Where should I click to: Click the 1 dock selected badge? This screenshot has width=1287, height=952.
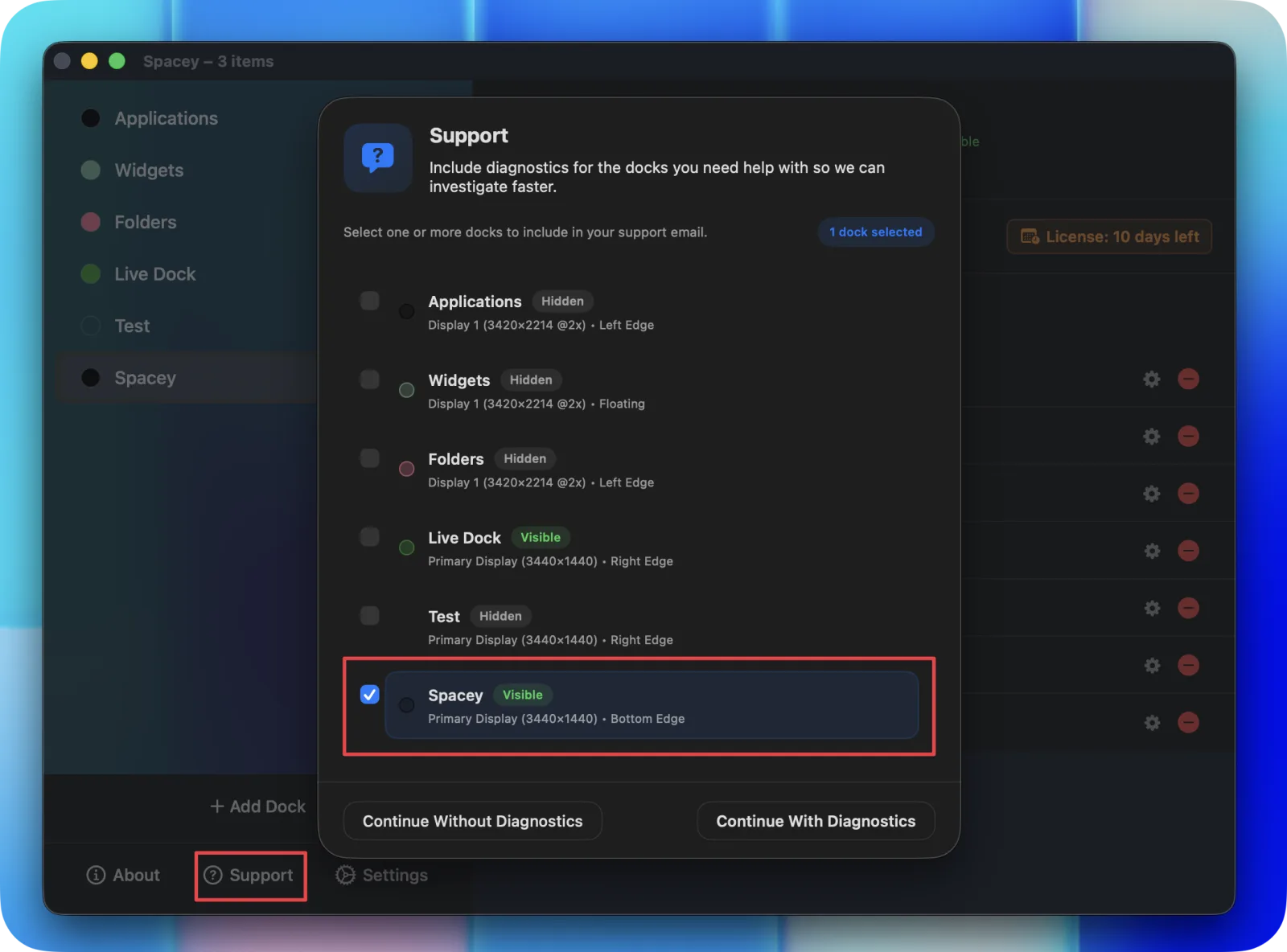tap(876, 232)
